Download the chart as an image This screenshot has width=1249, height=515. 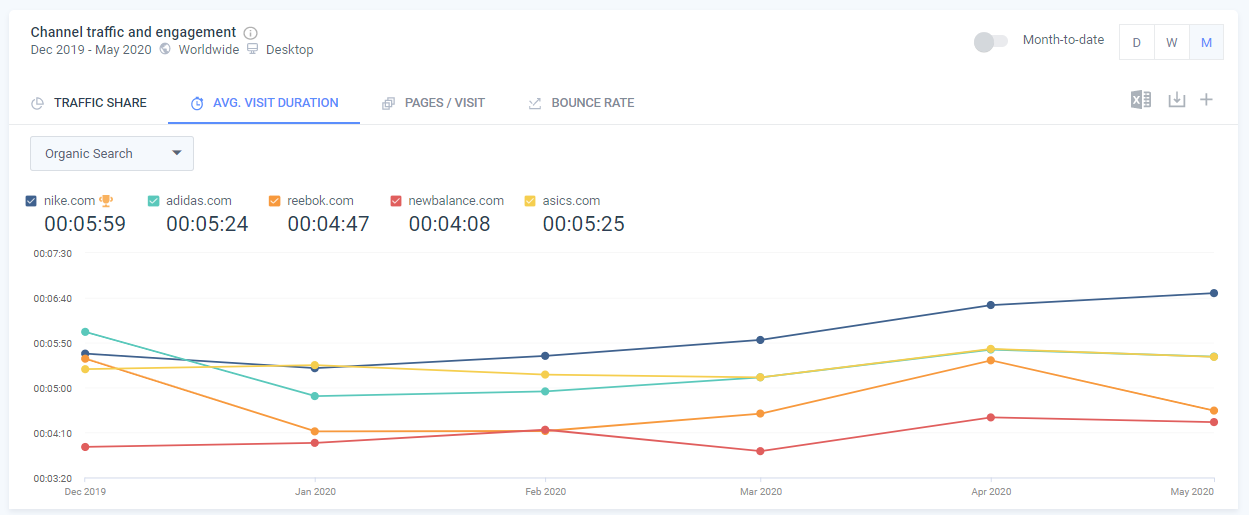pos(1177,99)
